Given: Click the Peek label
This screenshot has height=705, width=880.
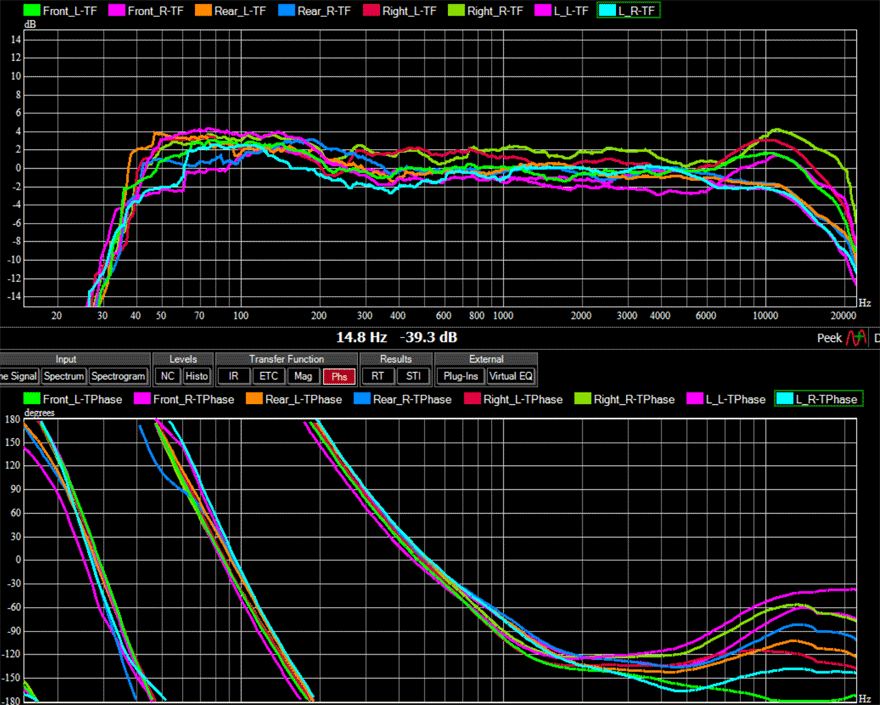Looking at the screenshot, I should click(x=829, y=338).
